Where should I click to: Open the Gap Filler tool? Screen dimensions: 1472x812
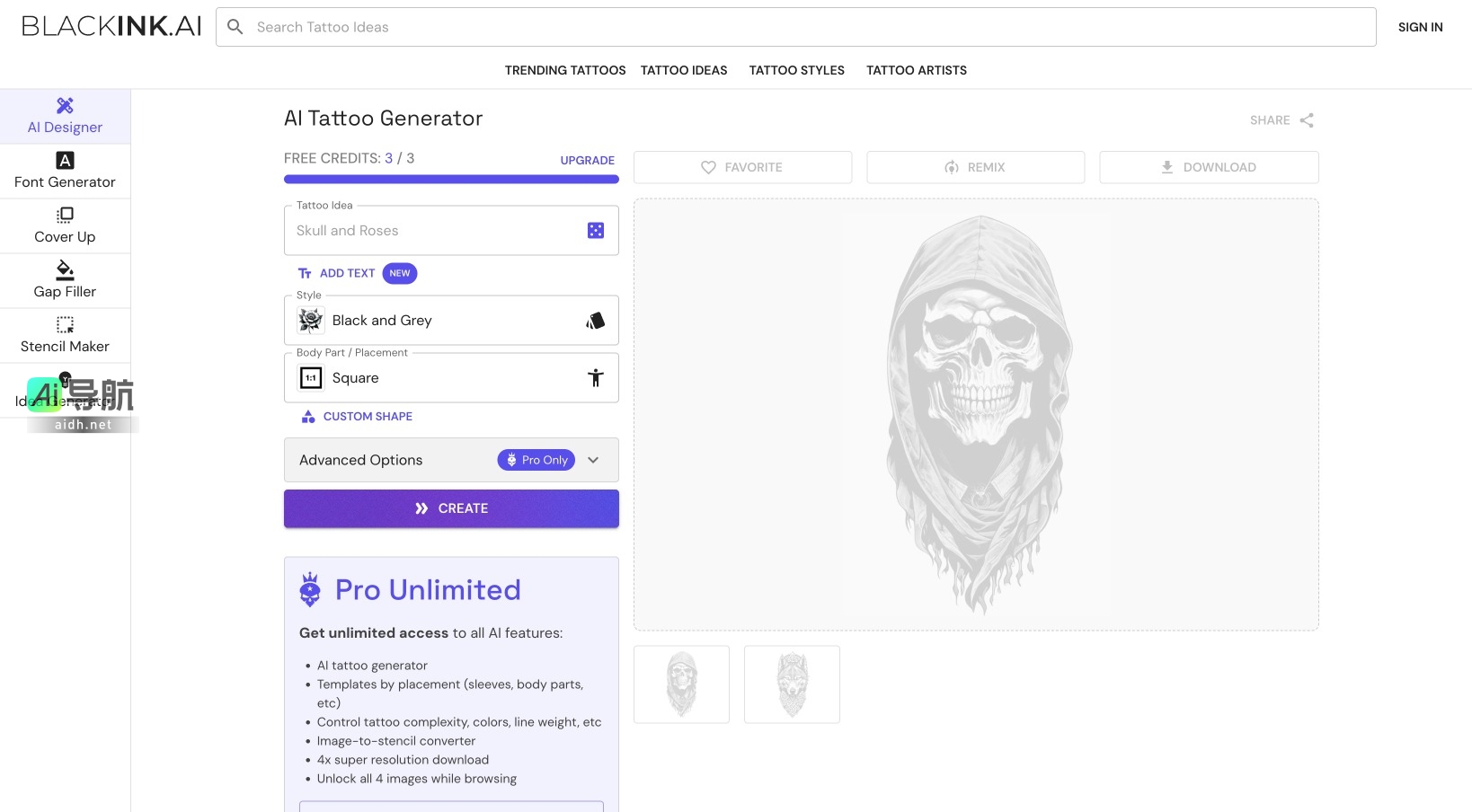coord(65,280)
